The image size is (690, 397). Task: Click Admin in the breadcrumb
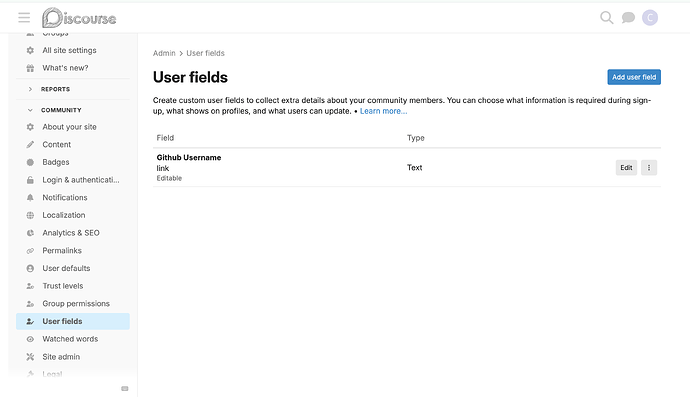click(164, 53)
